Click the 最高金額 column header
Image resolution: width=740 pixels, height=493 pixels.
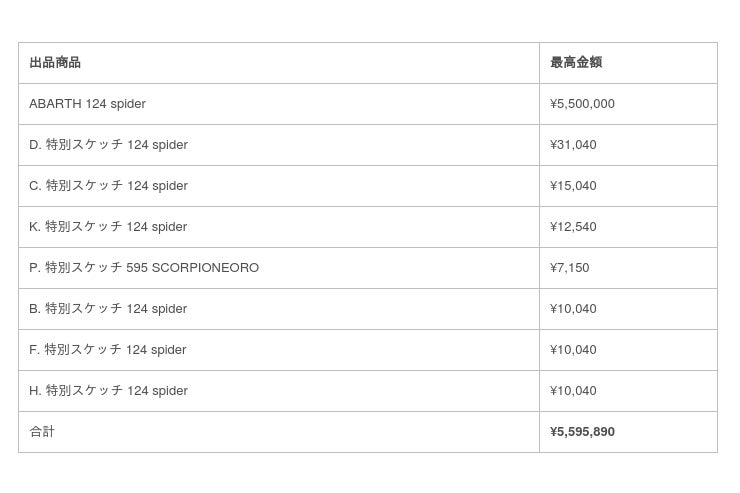pyautogui.click(x=576, y=63)
